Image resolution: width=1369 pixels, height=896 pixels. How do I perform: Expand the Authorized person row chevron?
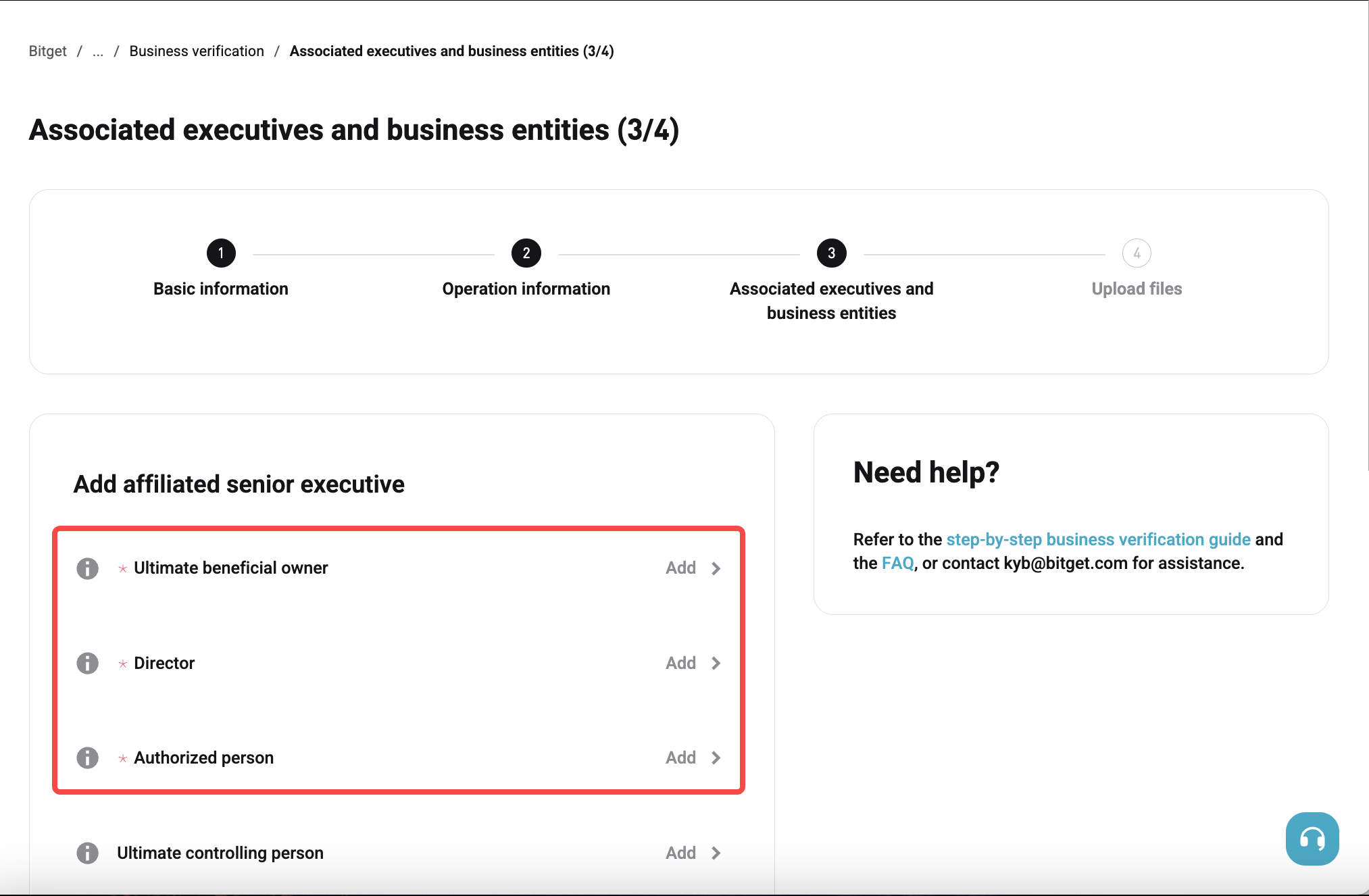(x=716, y=757)
